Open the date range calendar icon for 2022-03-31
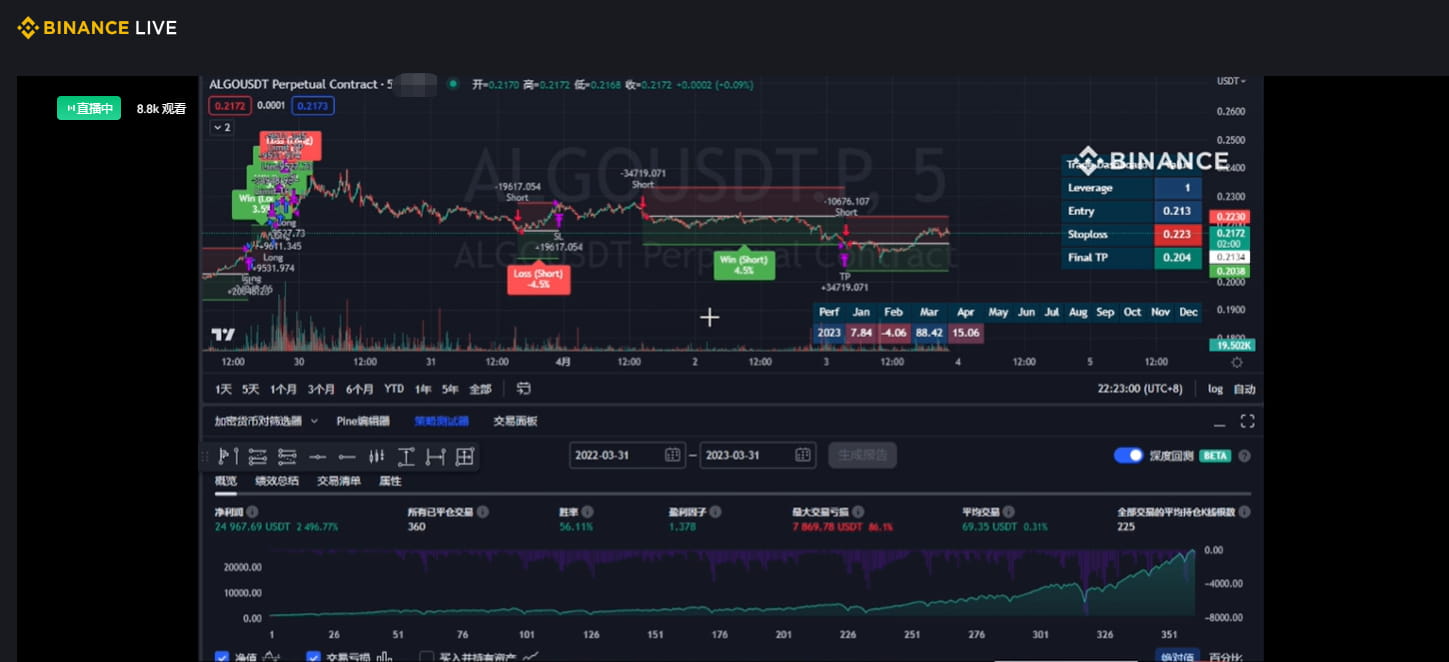 point(673,455)
